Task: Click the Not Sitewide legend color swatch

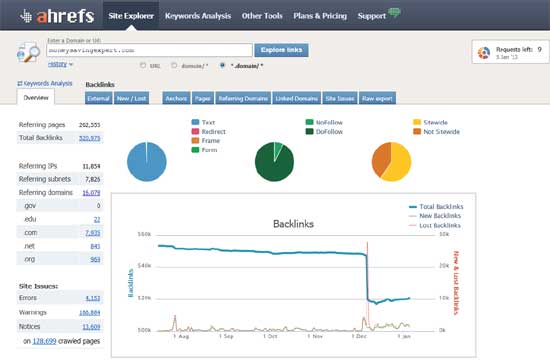Action: [417, 131]
